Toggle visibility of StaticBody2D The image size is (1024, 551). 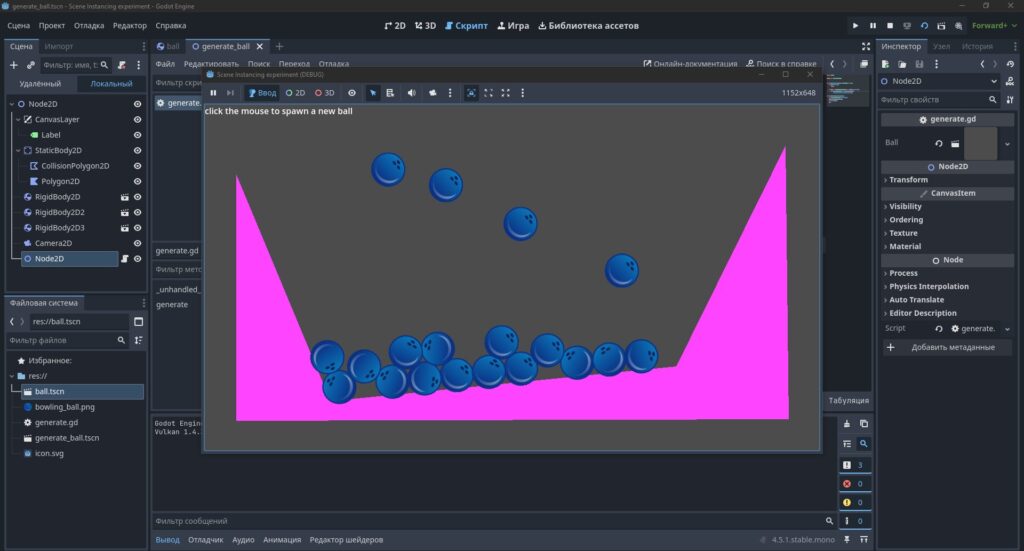[137, 150]
